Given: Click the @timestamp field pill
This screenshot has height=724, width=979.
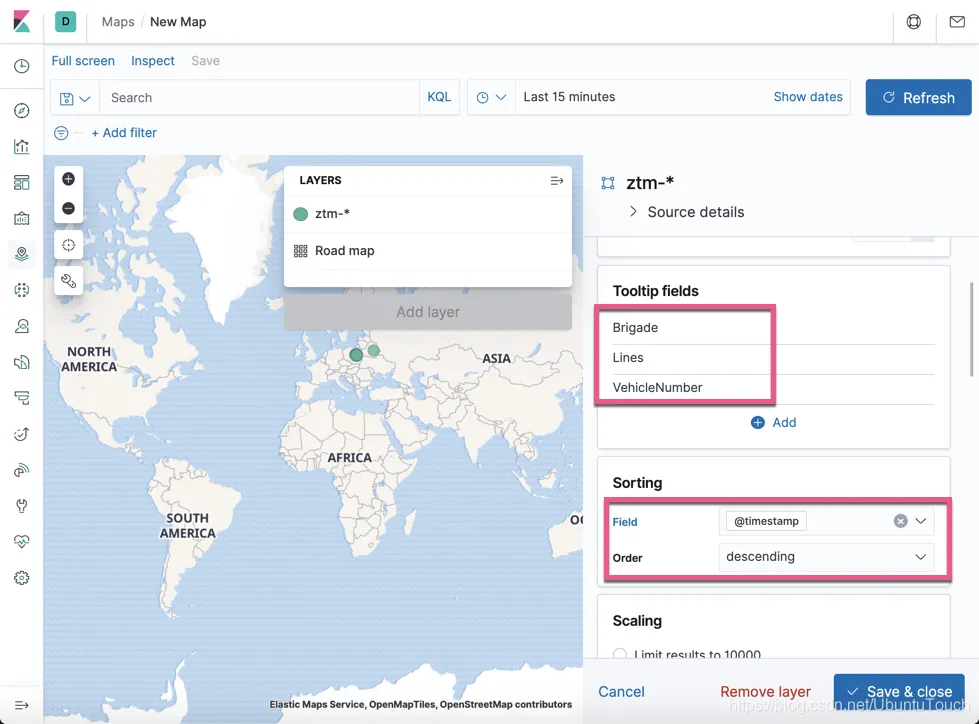Looking at the screenshot, I should pyautogui.click(x=766, y=521).
